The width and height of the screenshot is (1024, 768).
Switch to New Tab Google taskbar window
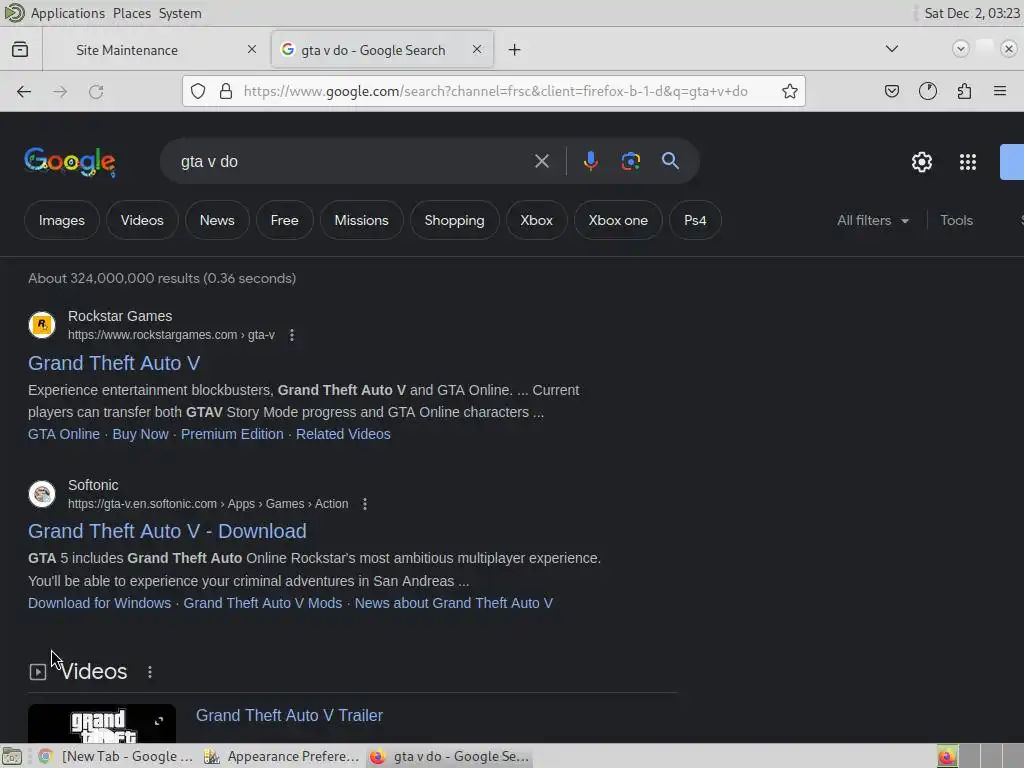(116, 756)
